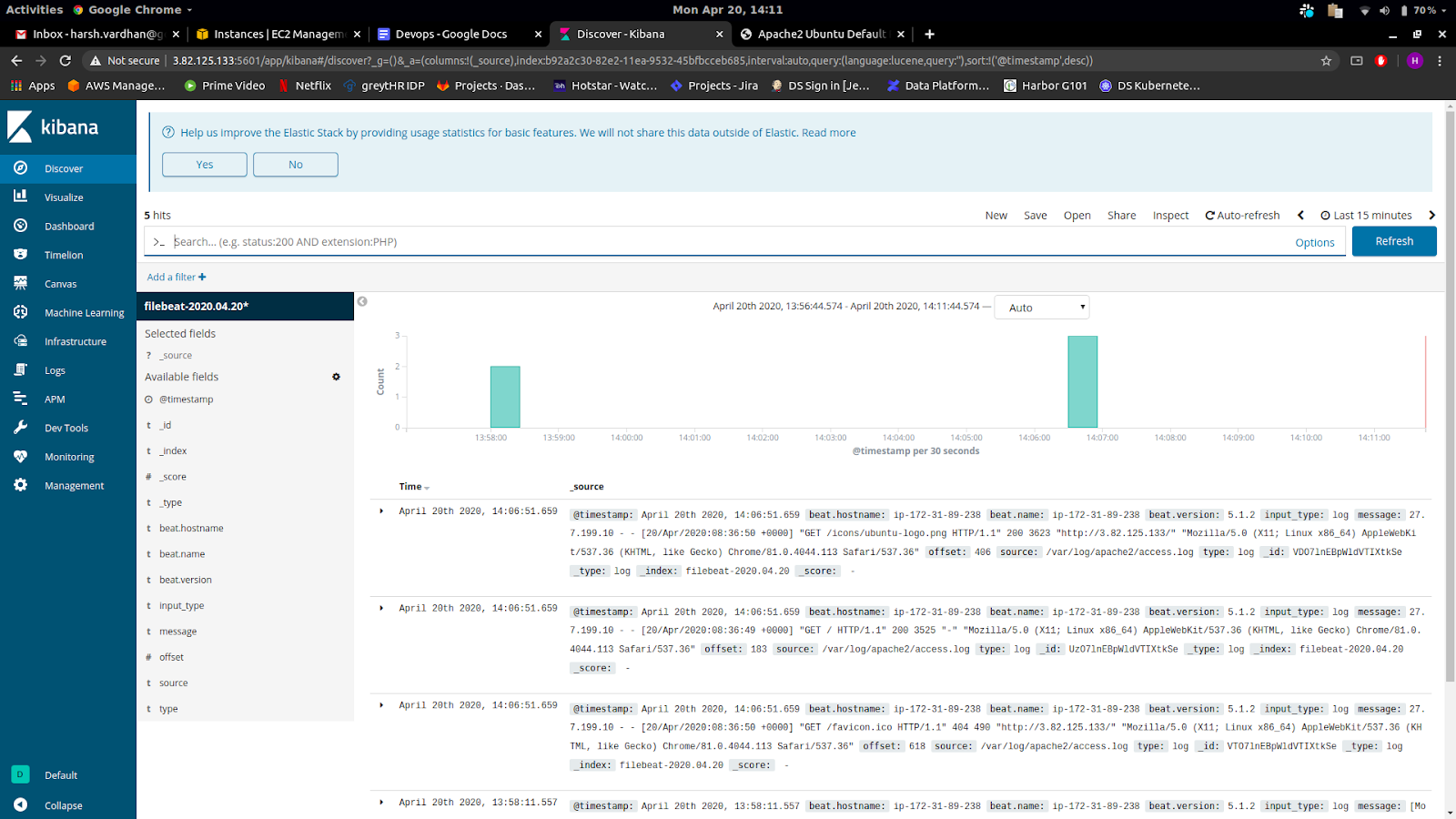This screenshot has width=1456, height=819.
Task: Click the Refresh button
Action: (x=1393, y=241)
